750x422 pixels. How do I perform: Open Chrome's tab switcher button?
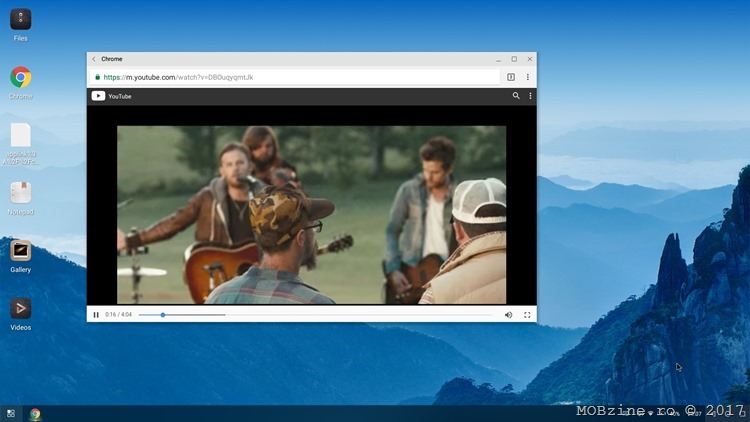click(x=511, y=77)
